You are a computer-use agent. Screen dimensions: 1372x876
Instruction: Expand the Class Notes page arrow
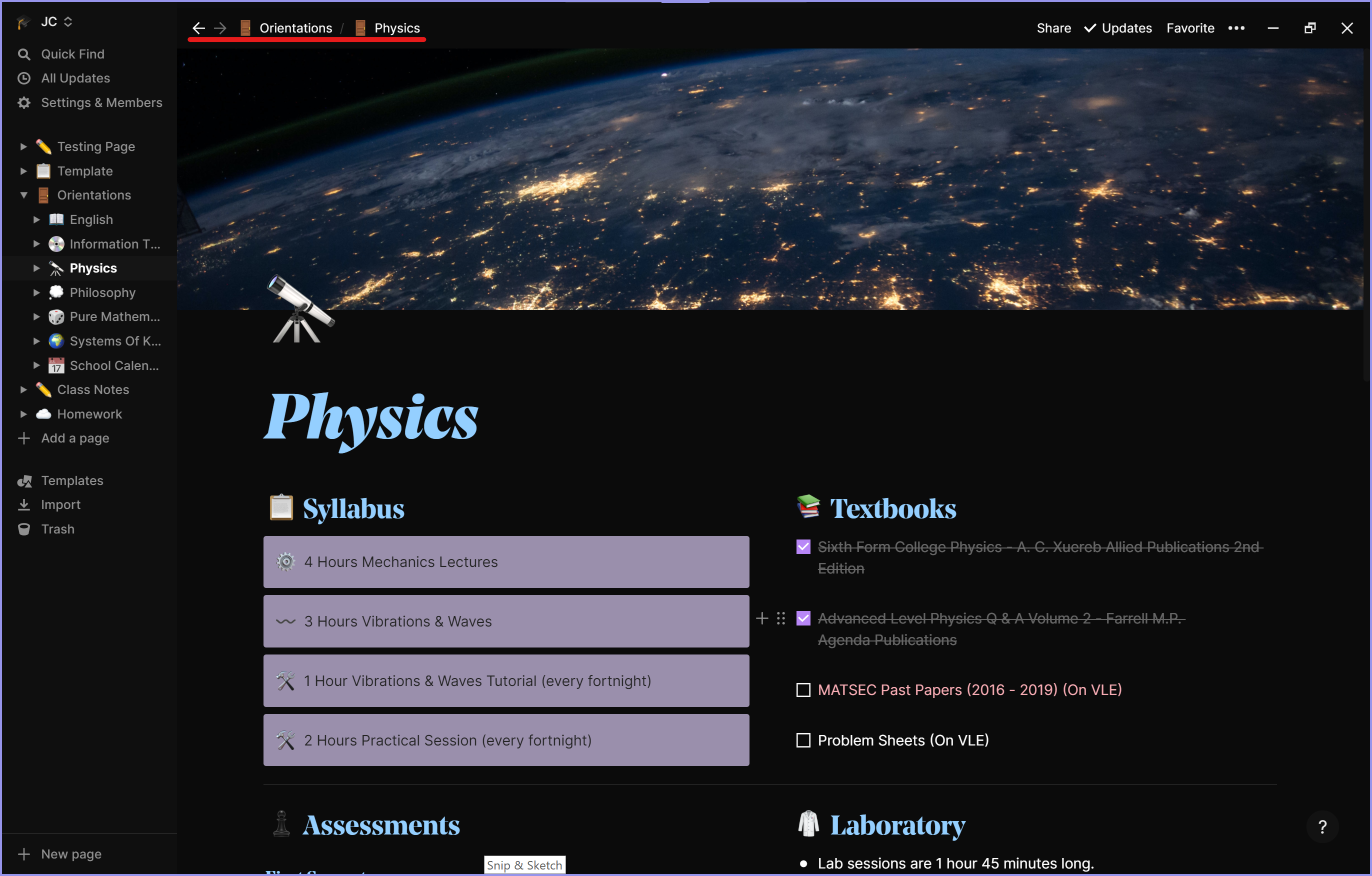click(x=23, y=390)
